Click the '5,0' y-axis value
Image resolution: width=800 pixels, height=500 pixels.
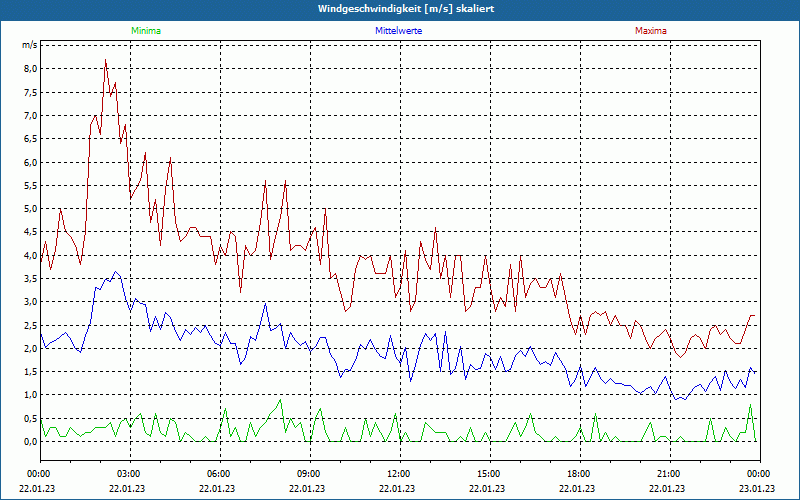(x=31, y=209)
